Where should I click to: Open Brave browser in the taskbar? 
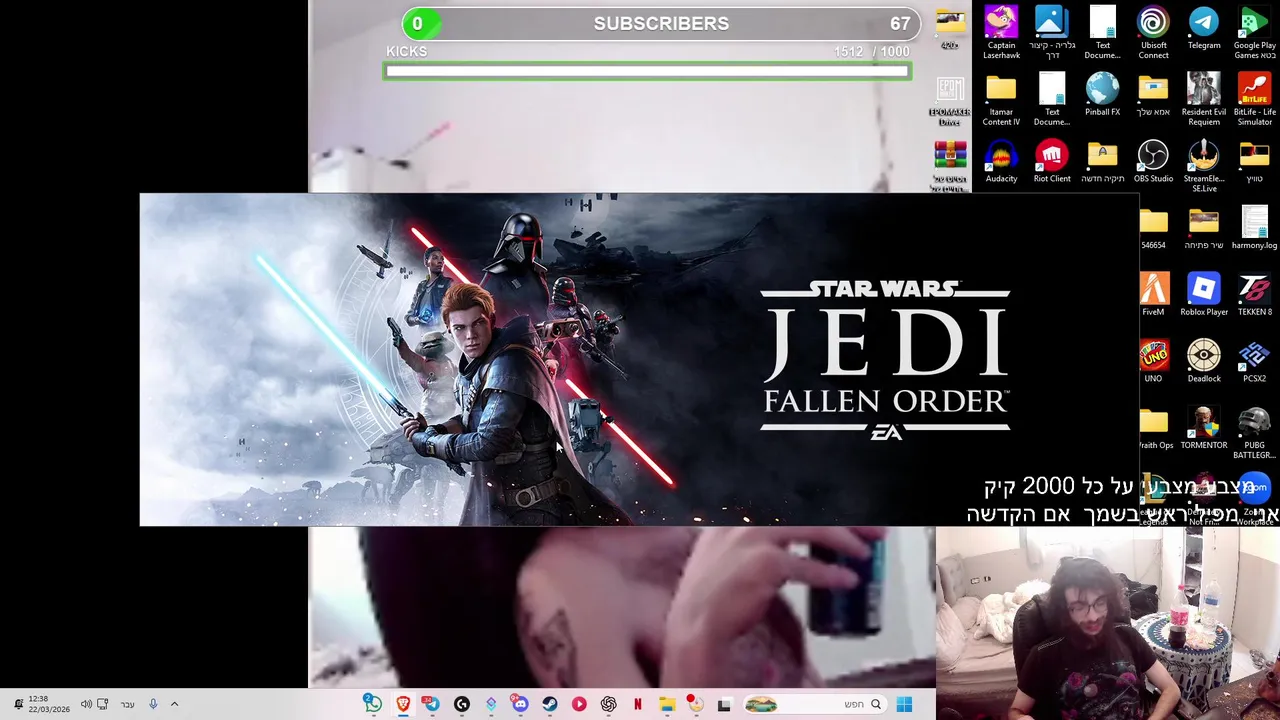click(403, 704)
